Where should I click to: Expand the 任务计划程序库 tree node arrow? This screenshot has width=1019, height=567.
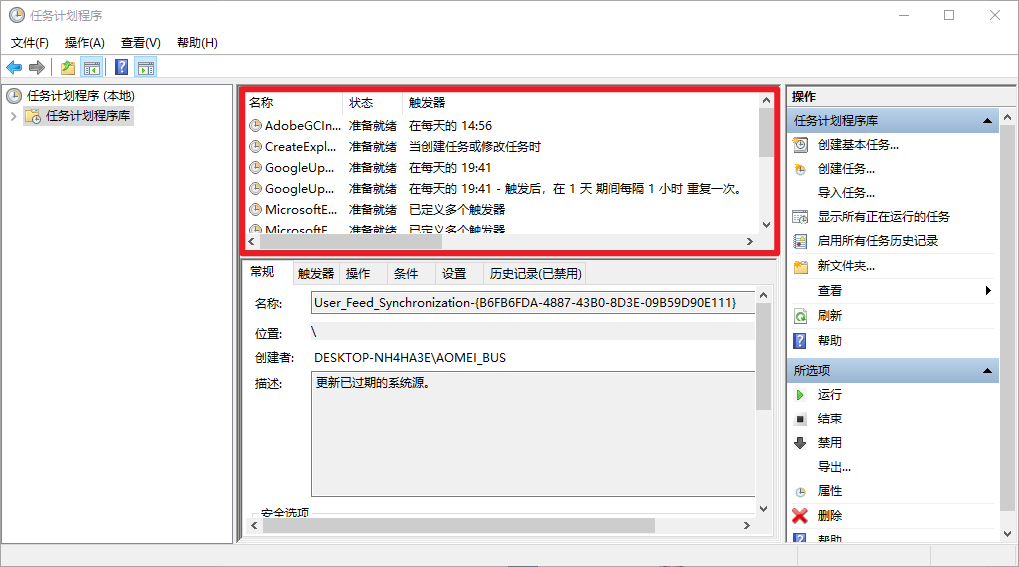tap(14, 116)
